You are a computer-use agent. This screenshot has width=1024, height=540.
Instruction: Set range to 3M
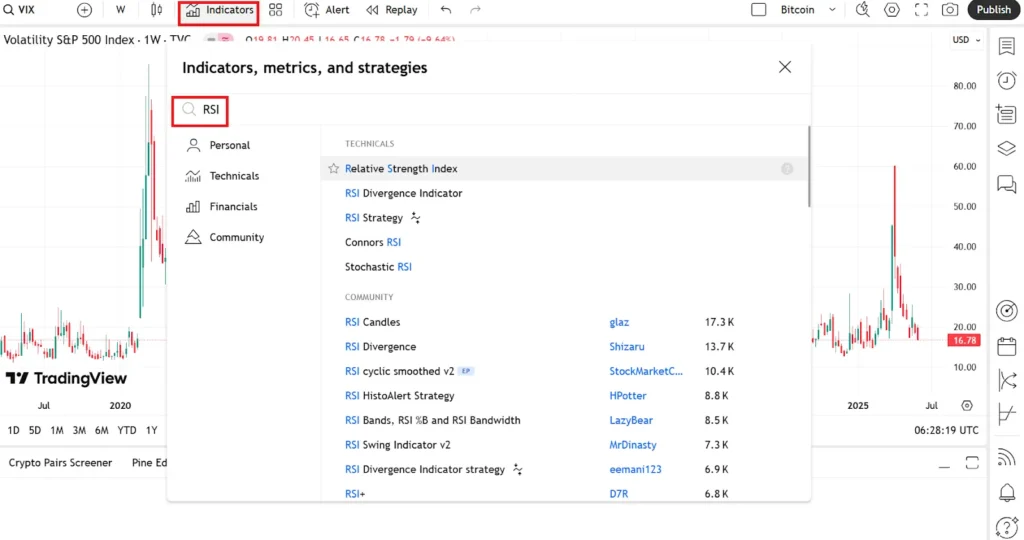(79, 430)
